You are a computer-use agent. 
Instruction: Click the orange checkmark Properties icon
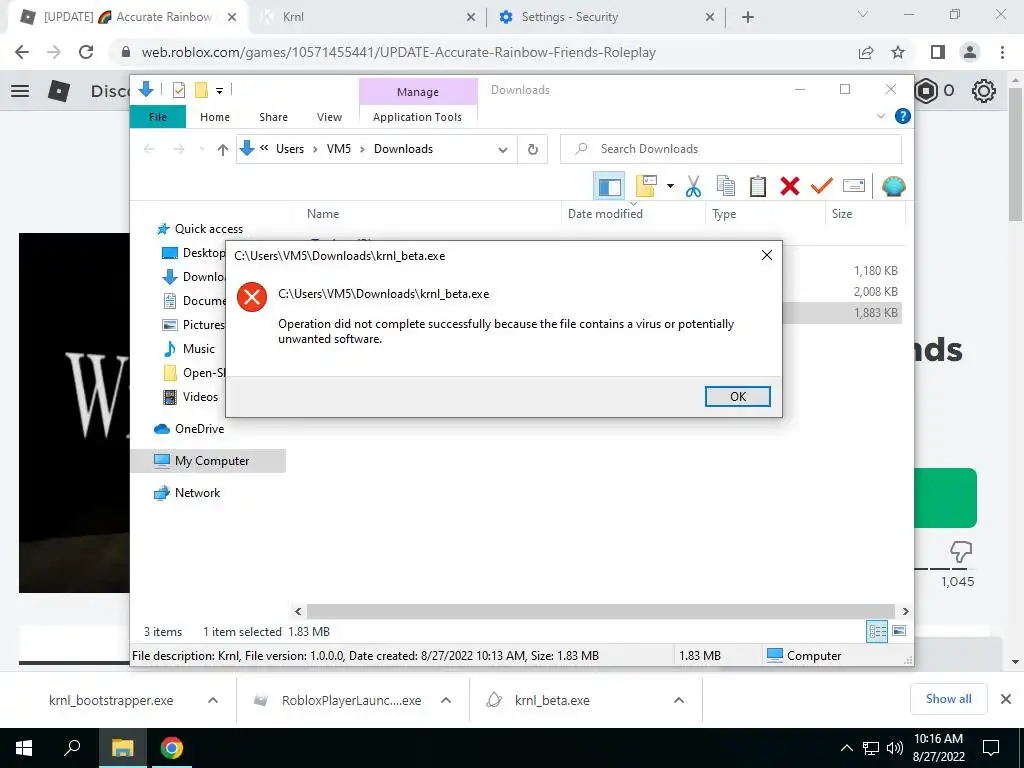coord(822,186)
